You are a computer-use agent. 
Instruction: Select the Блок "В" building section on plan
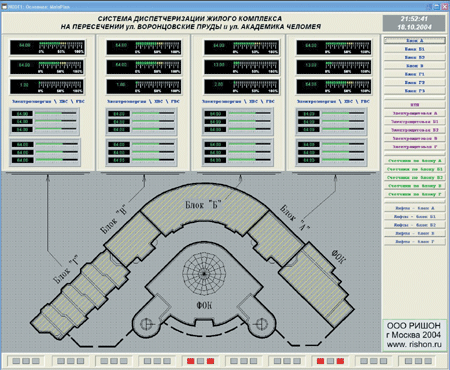[x=133, y=239]
